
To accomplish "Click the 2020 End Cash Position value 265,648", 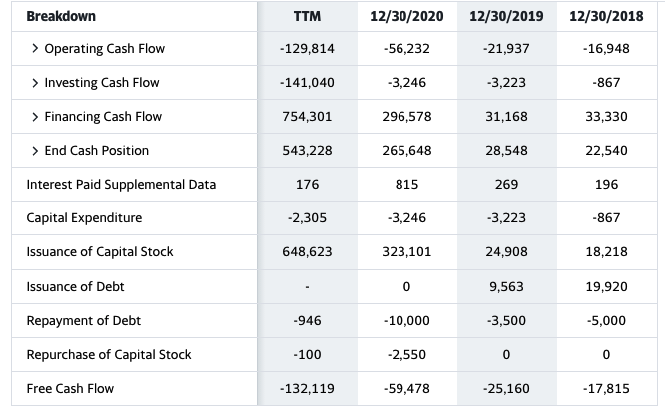I will (407, 151).
